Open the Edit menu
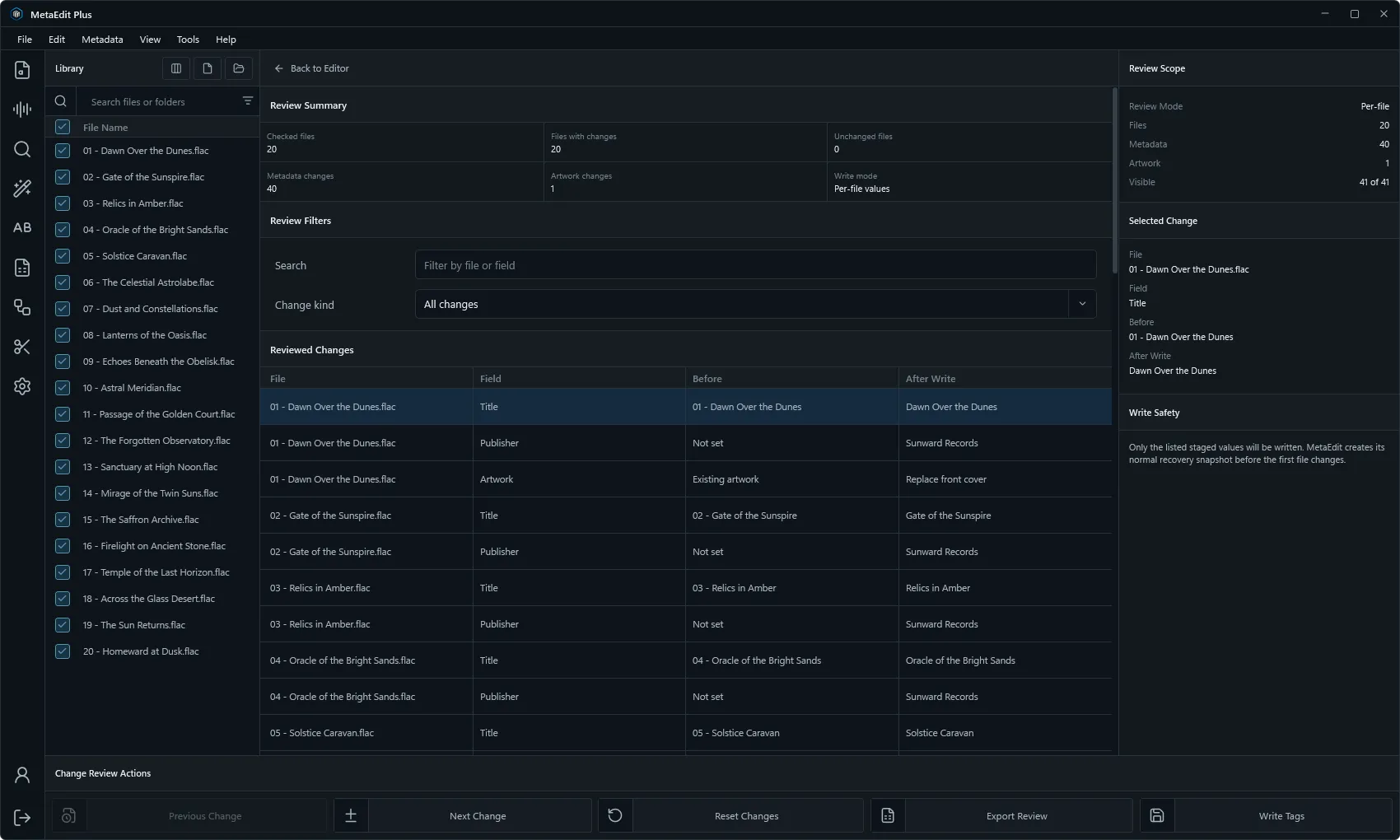Viewport: 1400px width, 840px height. [x=57, y=40]
